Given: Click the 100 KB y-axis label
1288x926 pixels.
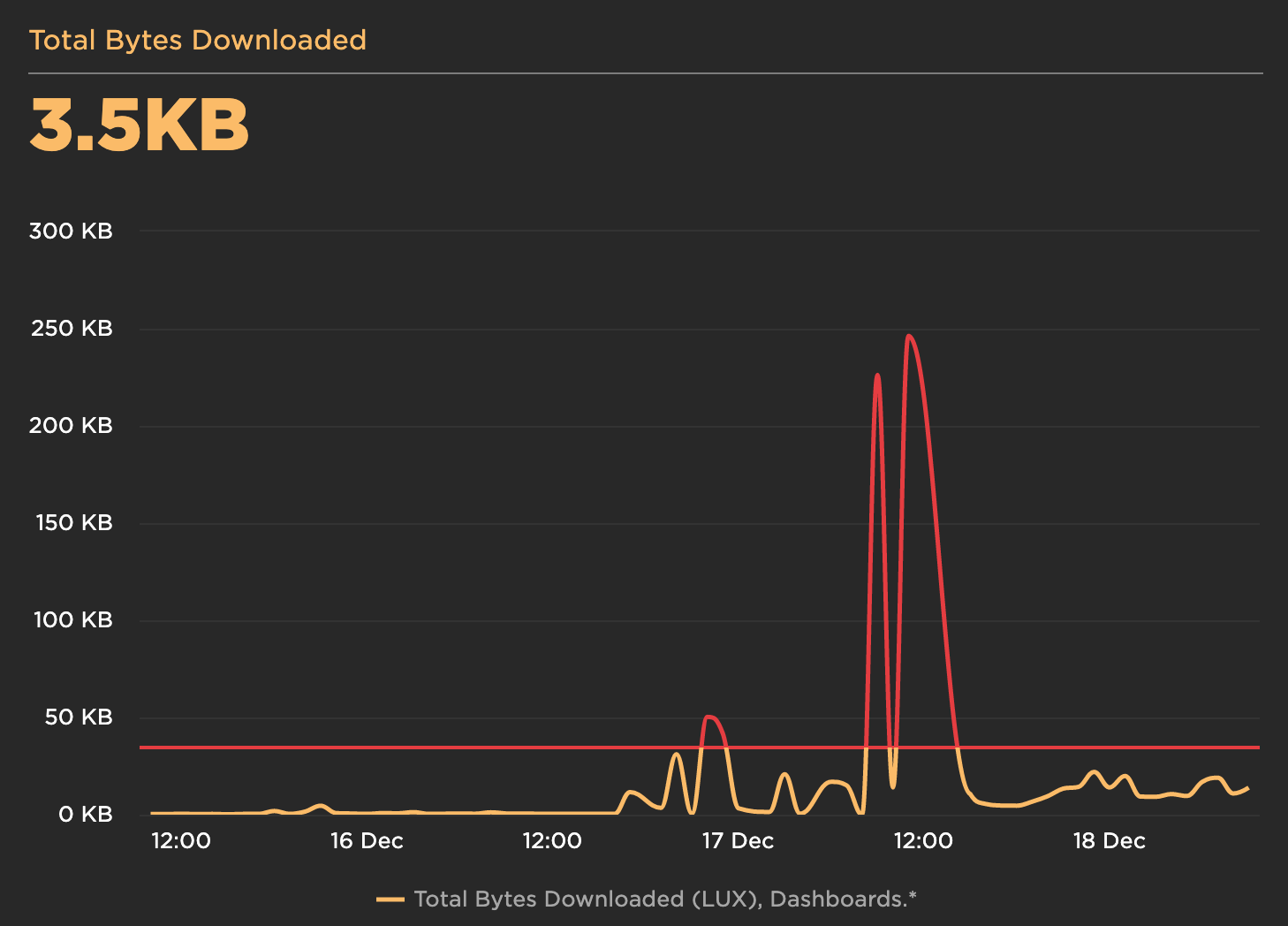Looking at the screenshot, I should coord(73,620).
